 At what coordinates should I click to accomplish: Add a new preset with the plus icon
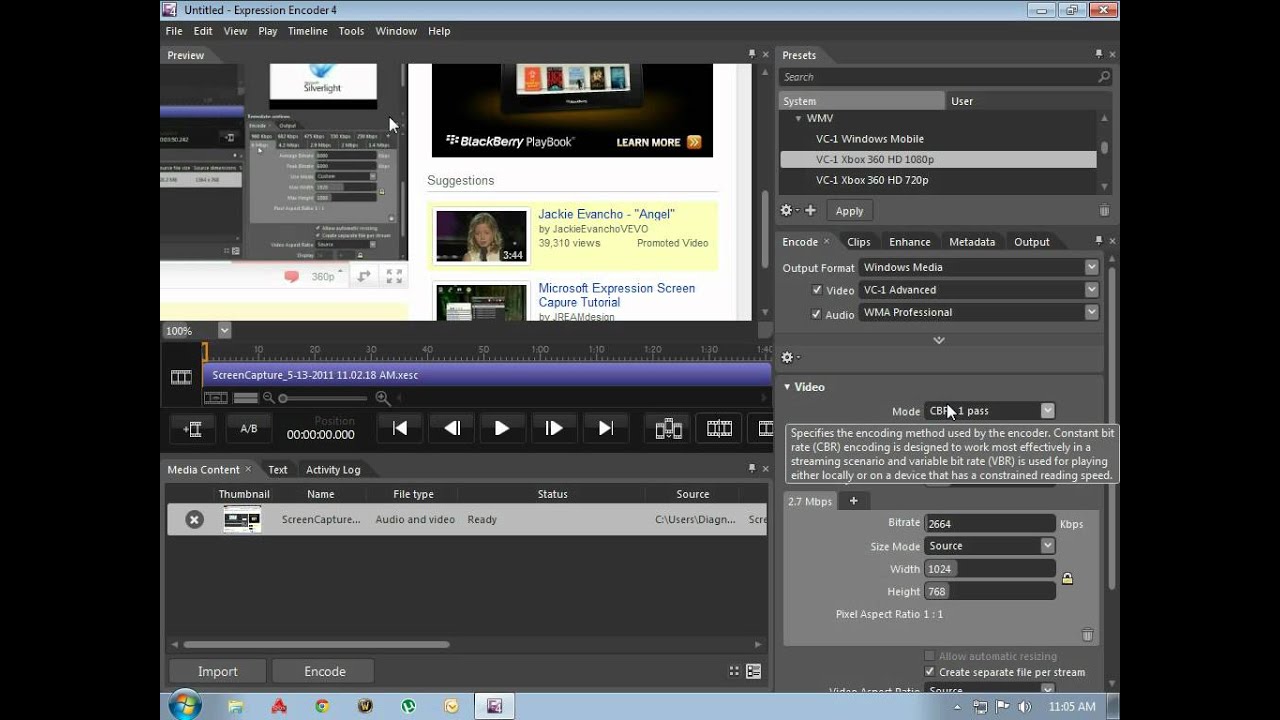coord(810,211)
